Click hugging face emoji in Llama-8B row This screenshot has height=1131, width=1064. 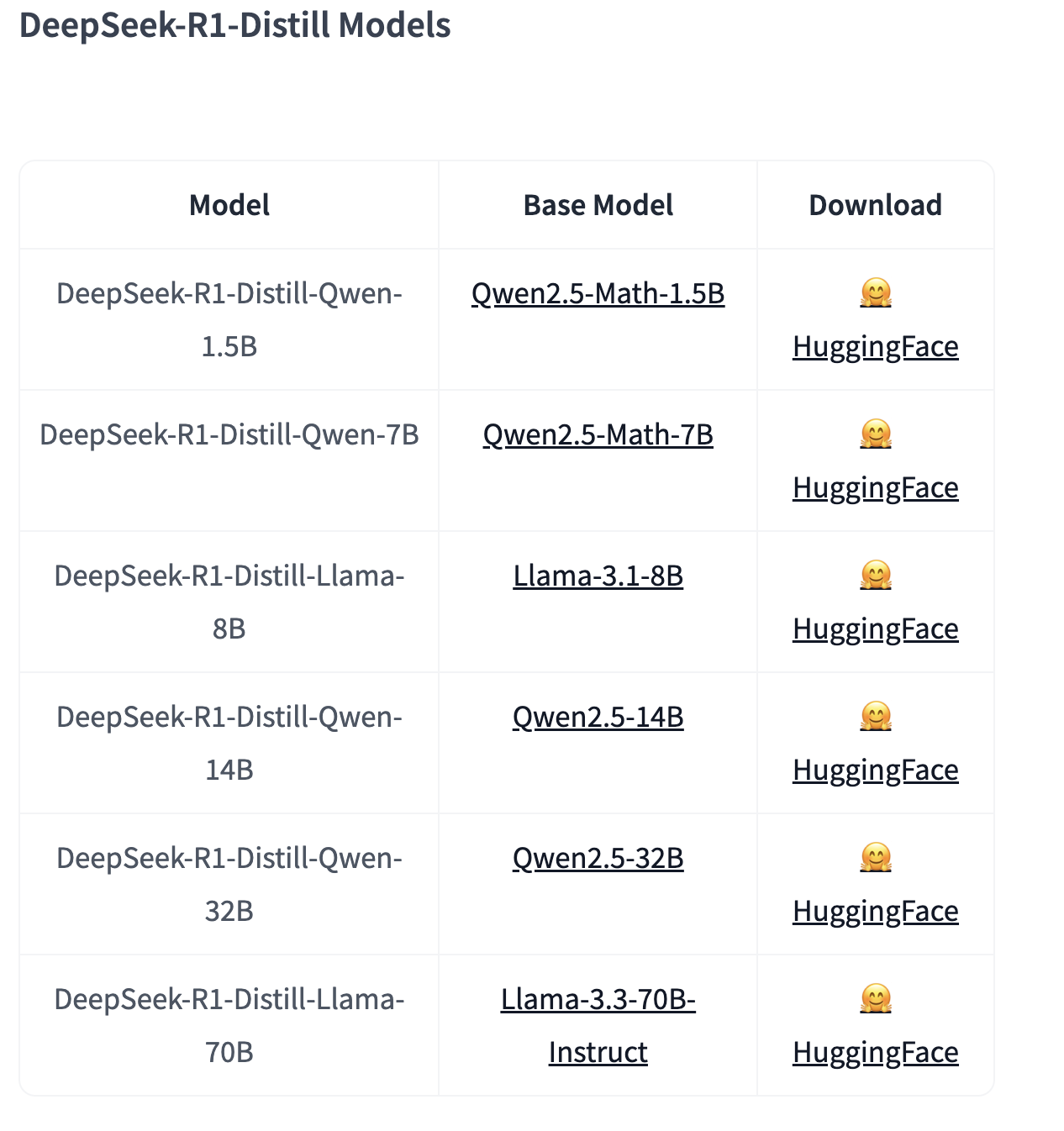pyautogui.click(x=875, y=576)
